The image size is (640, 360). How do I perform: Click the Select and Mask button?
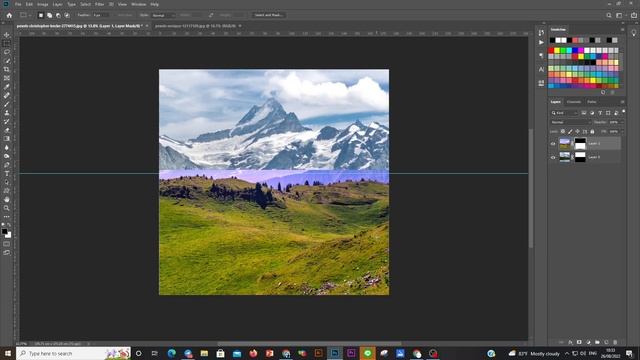pyautogui.click(x=268, y=15)
